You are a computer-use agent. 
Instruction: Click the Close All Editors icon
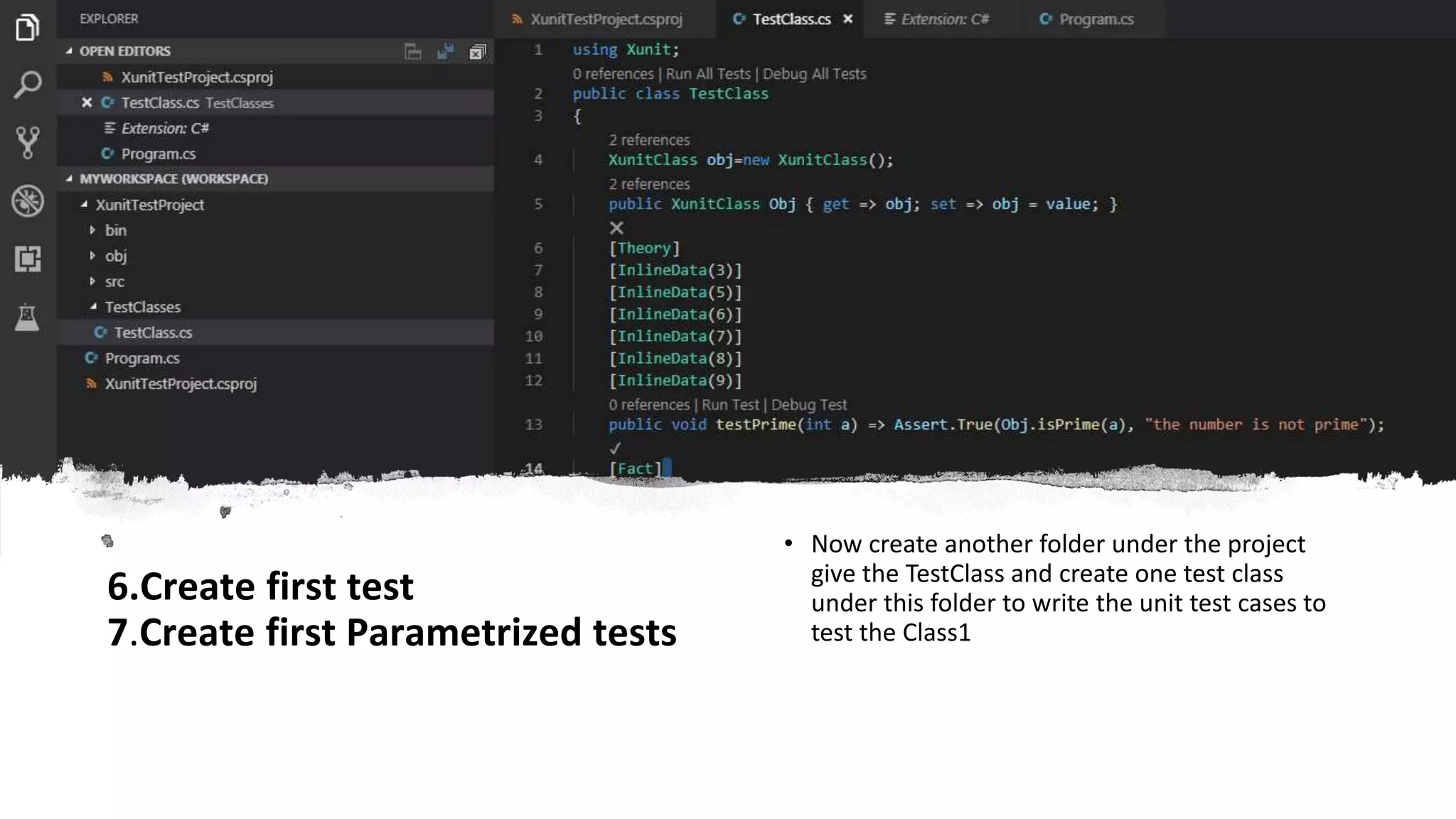(478, 51)
